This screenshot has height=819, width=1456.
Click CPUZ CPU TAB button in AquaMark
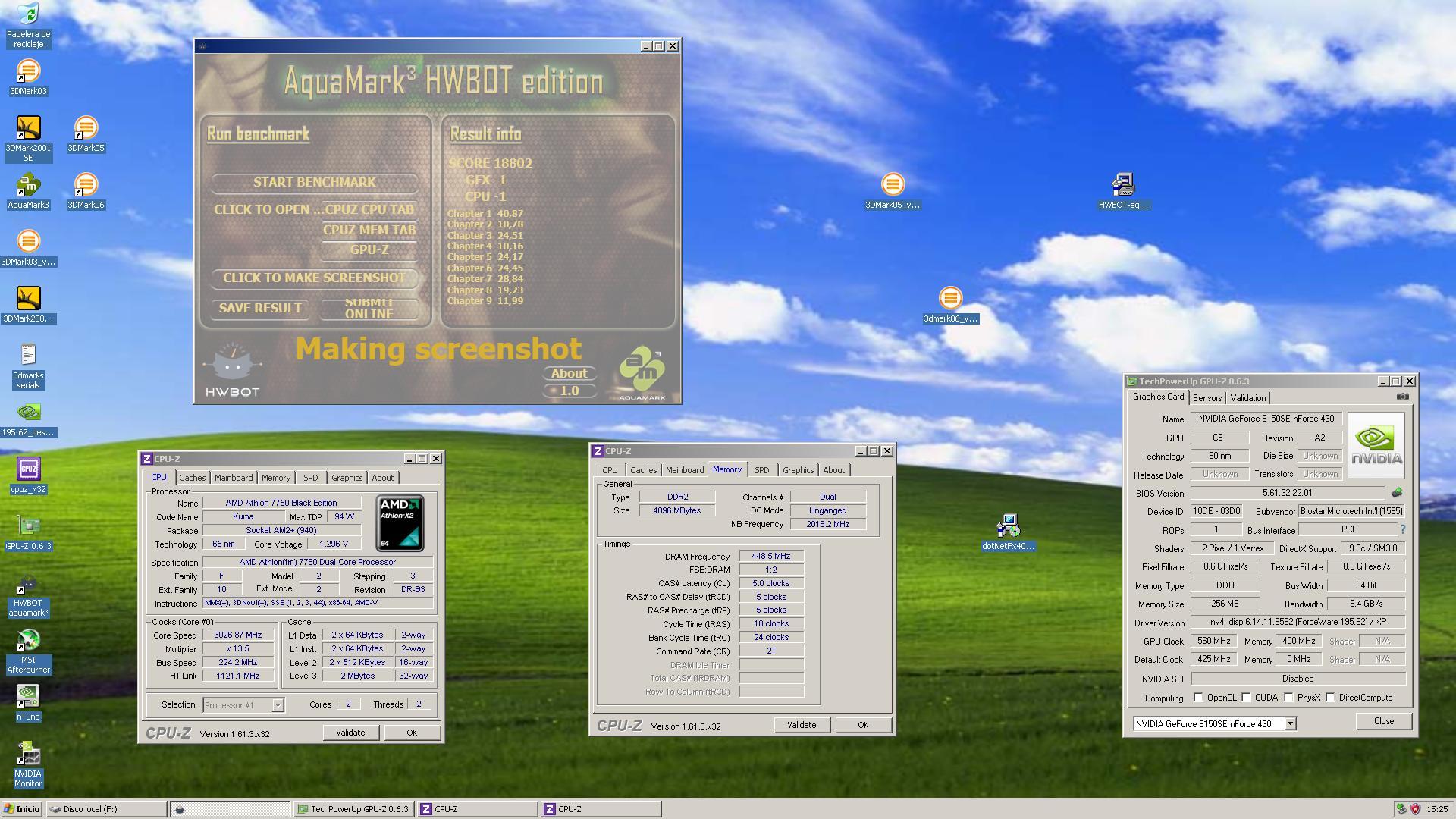pos(369,209)
